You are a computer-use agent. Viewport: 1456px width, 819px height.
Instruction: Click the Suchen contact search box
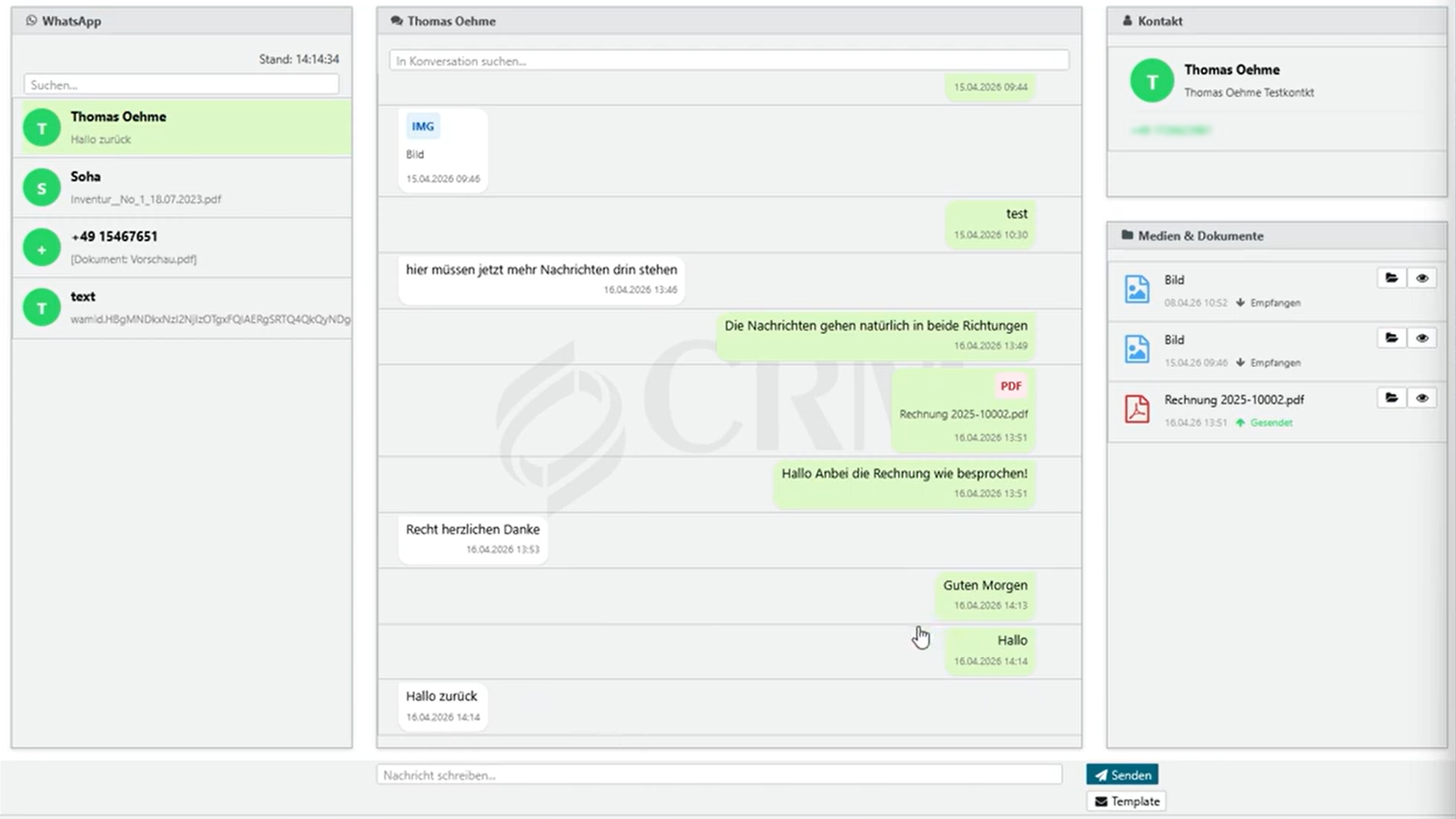tap(182, 85)
